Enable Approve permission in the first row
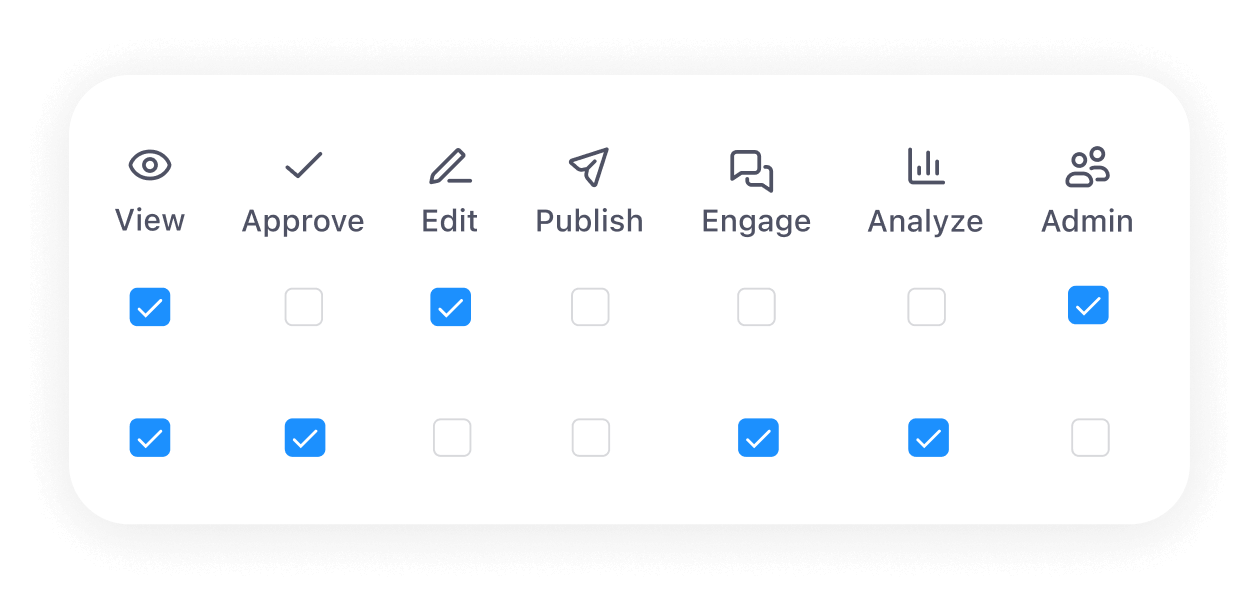 tap(304, 307)
